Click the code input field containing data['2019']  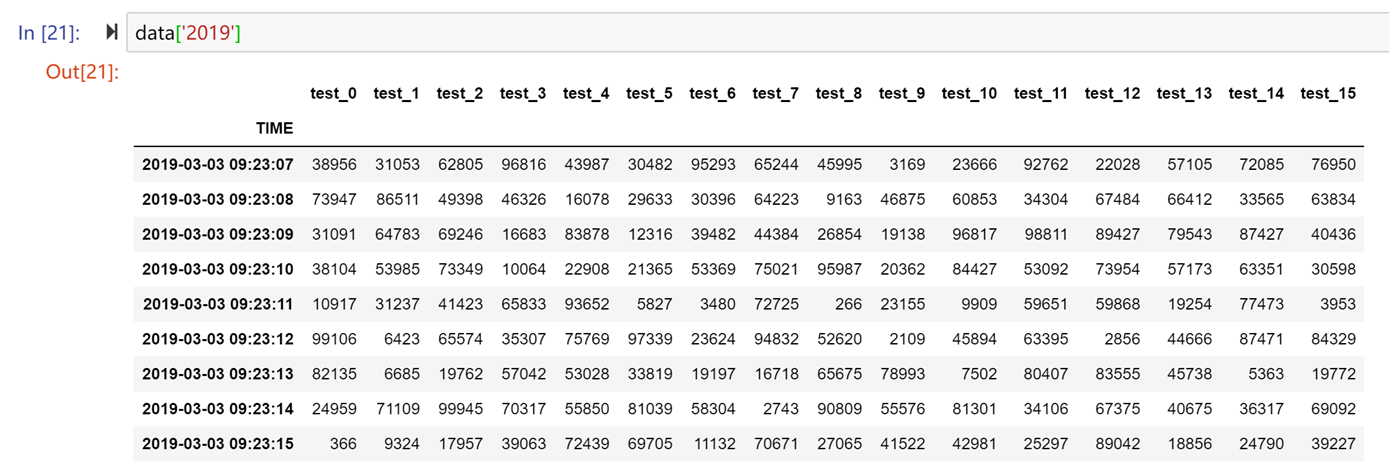tap(757, 33)
